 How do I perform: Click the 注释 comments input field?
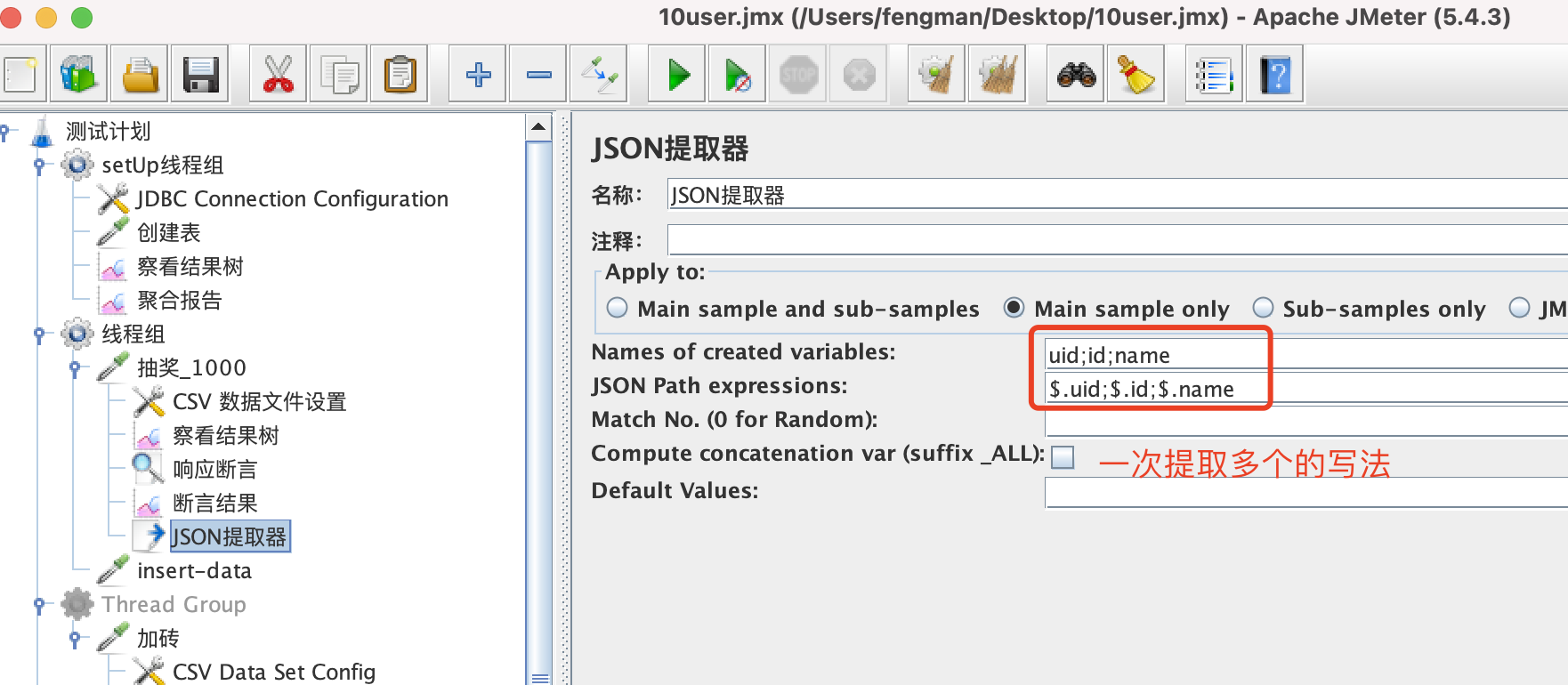[1117, 239]
